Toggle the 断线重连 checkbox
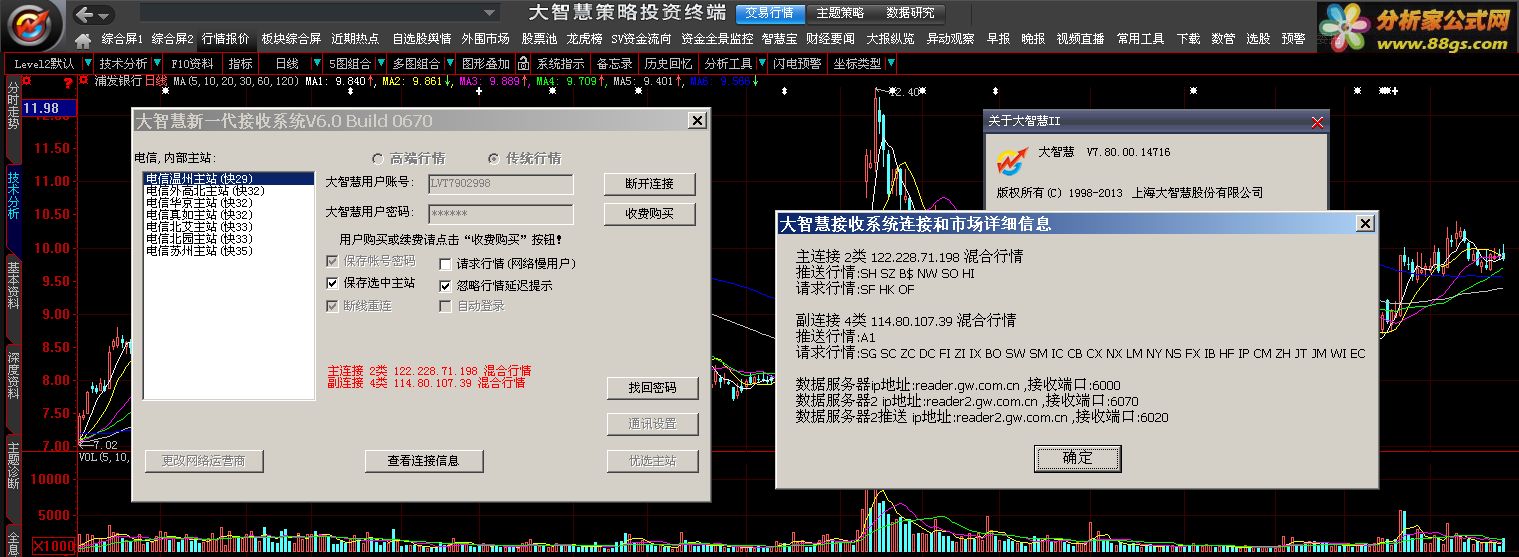This screenshot has height=557, width=1519. [x=333, y=306]
